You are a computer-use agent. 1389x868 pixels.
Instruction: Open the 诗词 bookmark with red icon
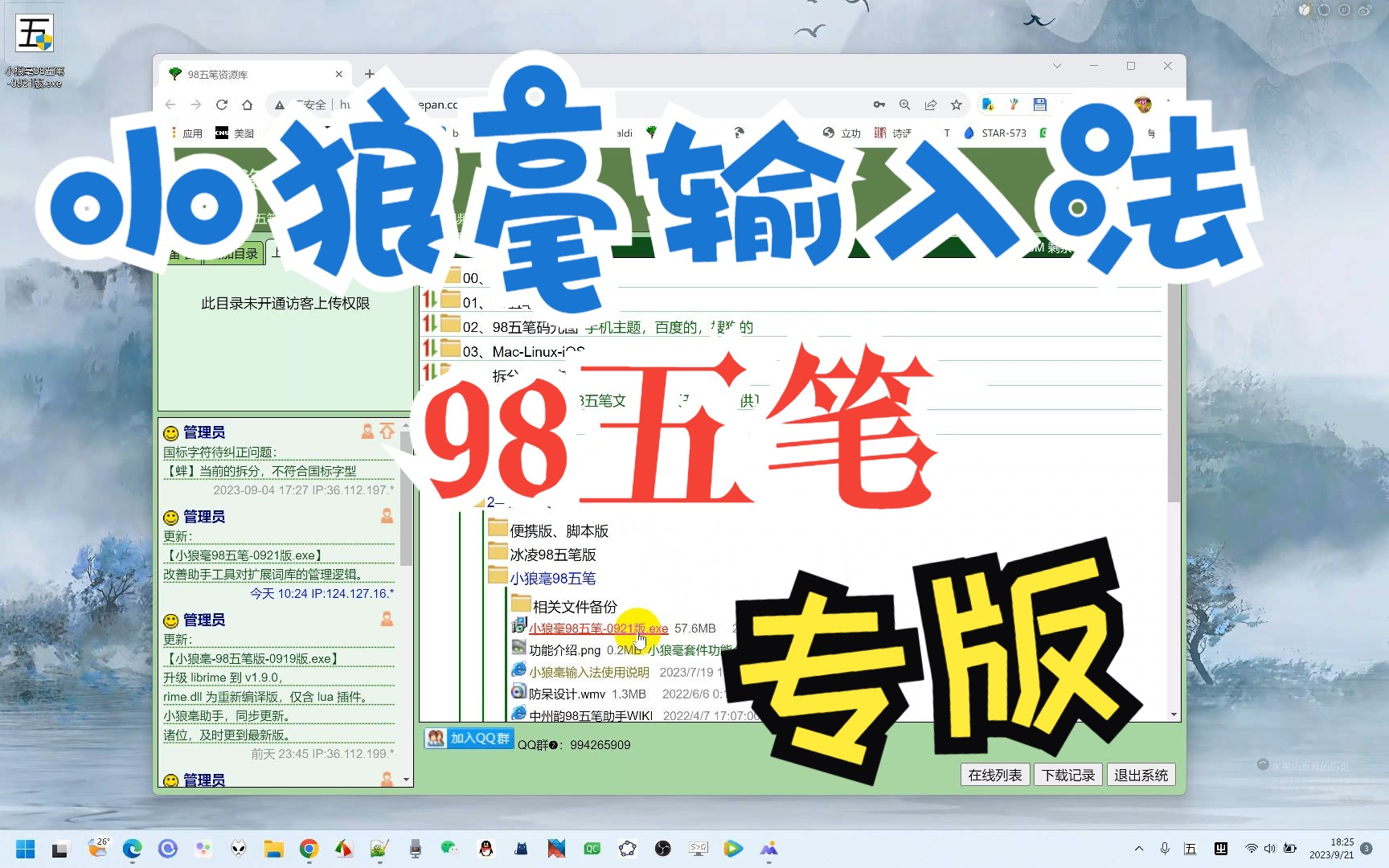[892, 133]
